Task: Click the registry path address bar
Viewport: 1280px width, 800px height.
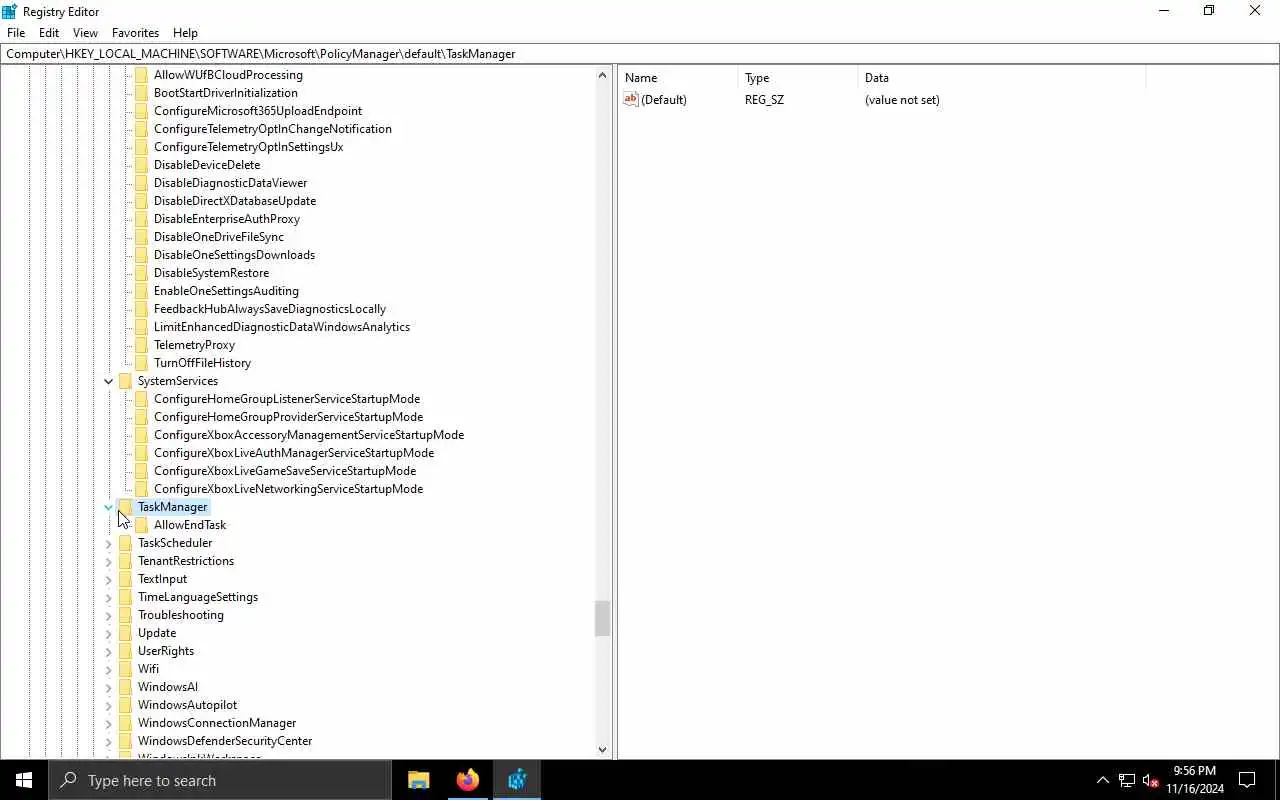Action: point(640,54)
